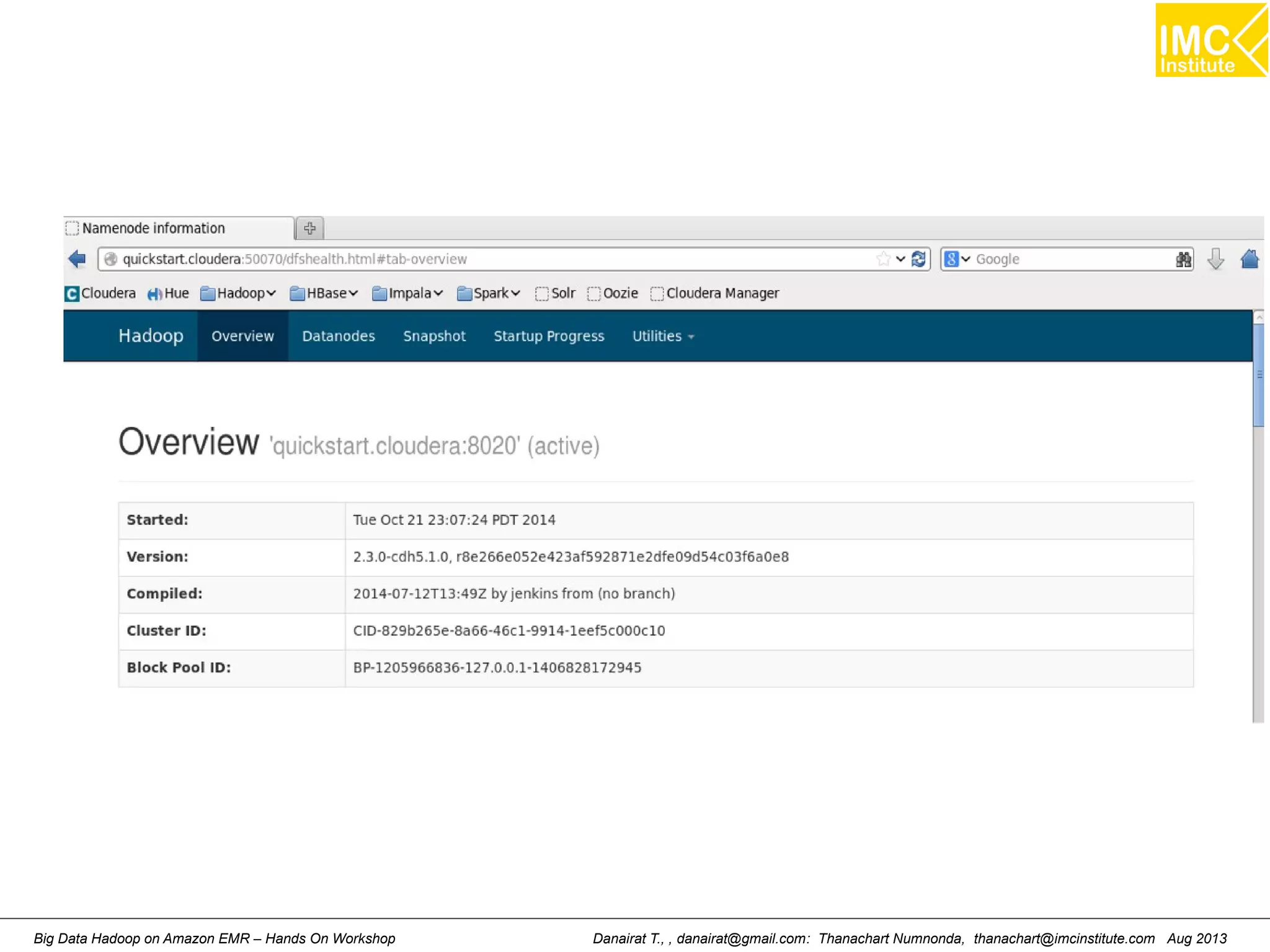Click the browser back arrow button
The image size is (1270, 952).
click(x=78, y=259)
